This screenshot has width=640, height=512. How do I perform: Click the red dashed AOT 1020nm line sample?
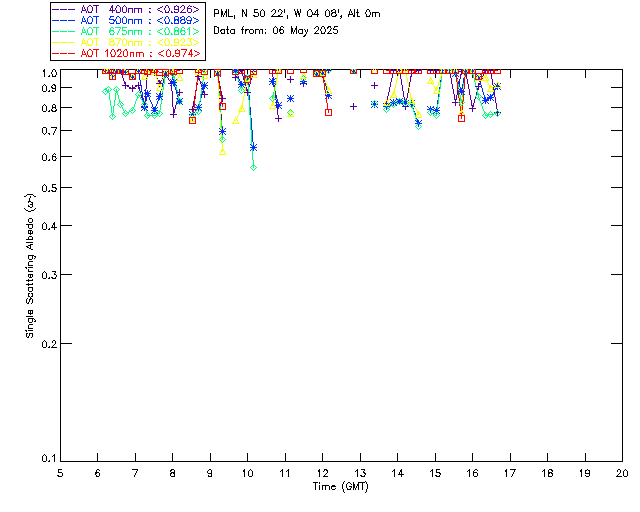[x=65, y=53]
